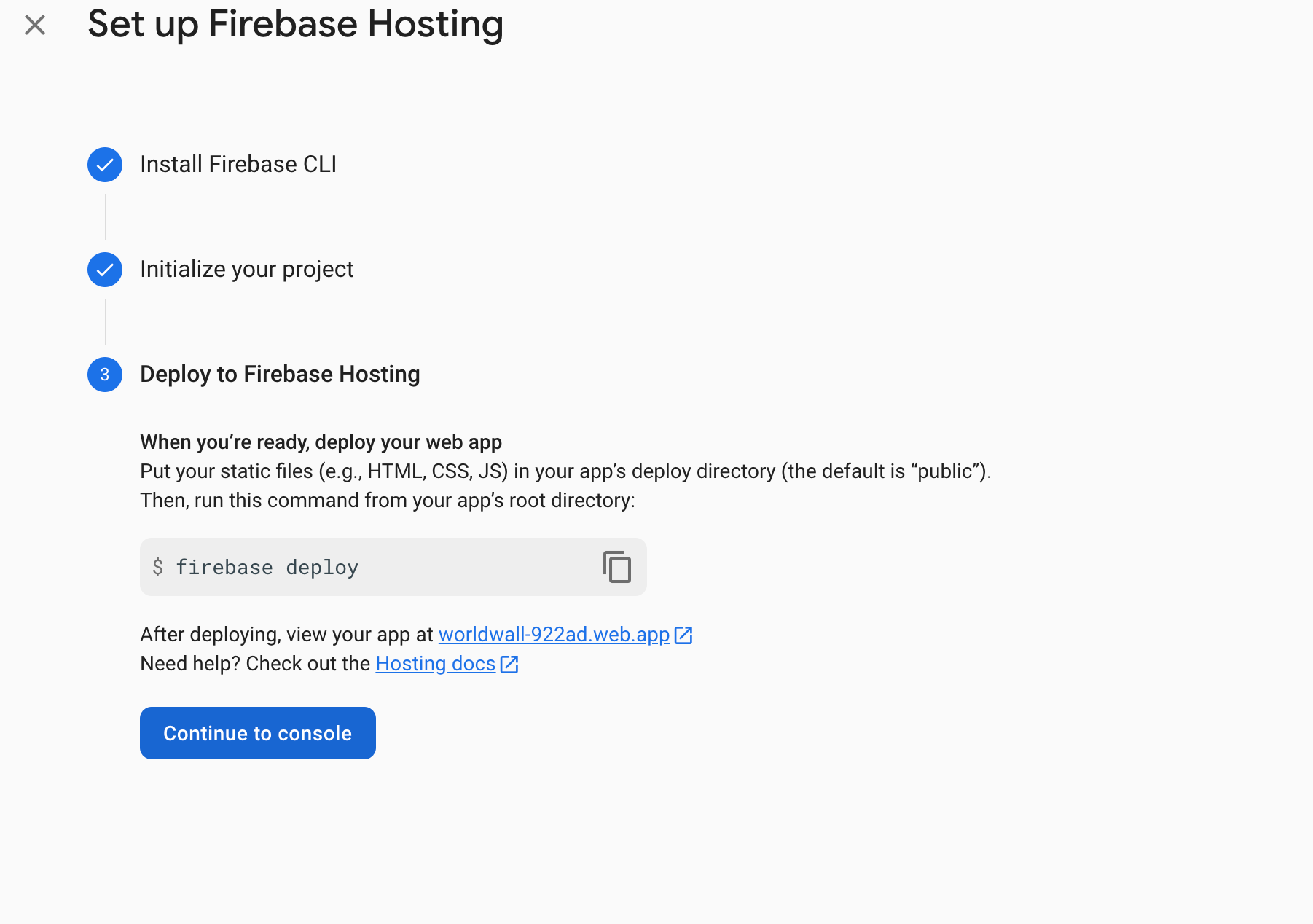The width and height of the screenshot is (1313, 924).
Task: Select the Deploy to Firebase Hosting step heading
Action: 280,375
